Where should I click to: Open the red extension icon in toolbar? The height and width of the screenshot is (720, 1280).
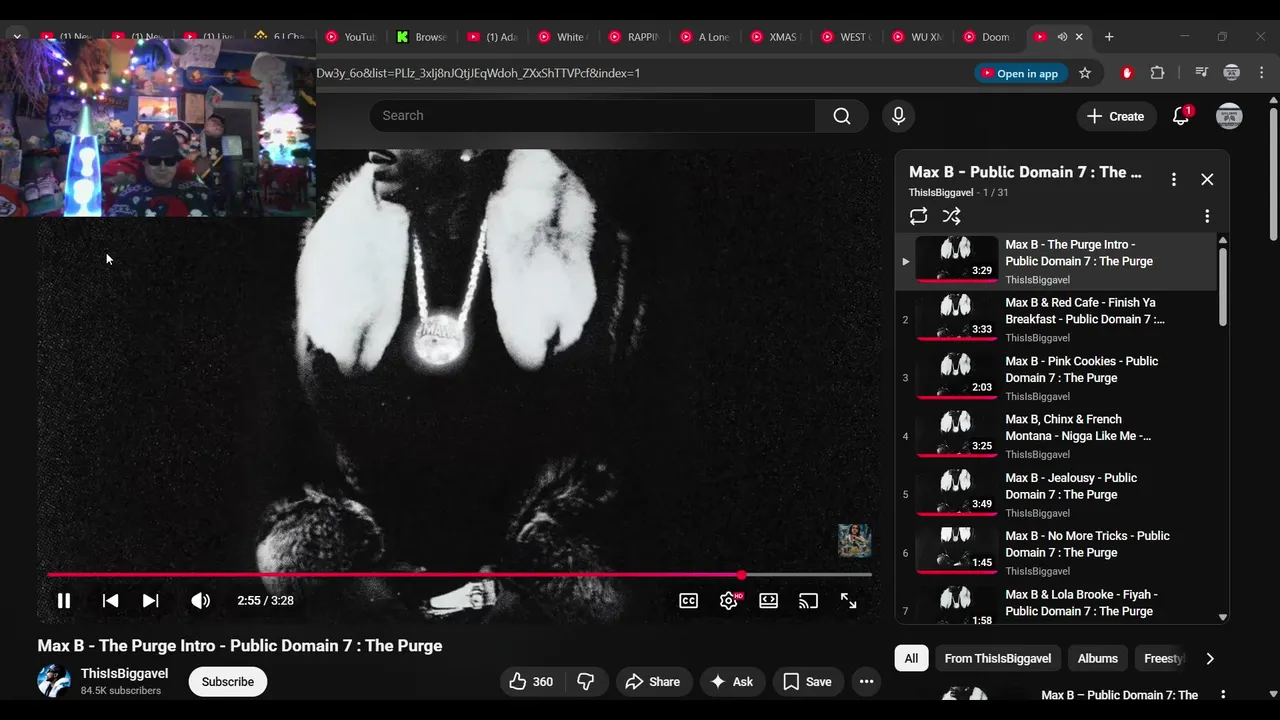pyautogui.click(x=1127, y=73)
